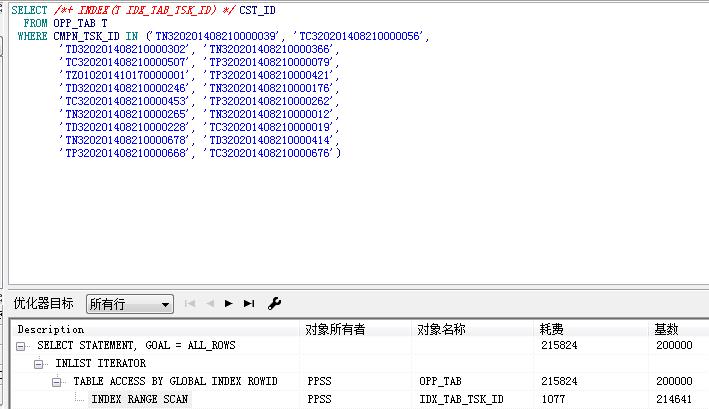This screenshot has height=409, width=709.
Task: Open optimizer goal dropdown 所有行
Action: coord(129,304)
